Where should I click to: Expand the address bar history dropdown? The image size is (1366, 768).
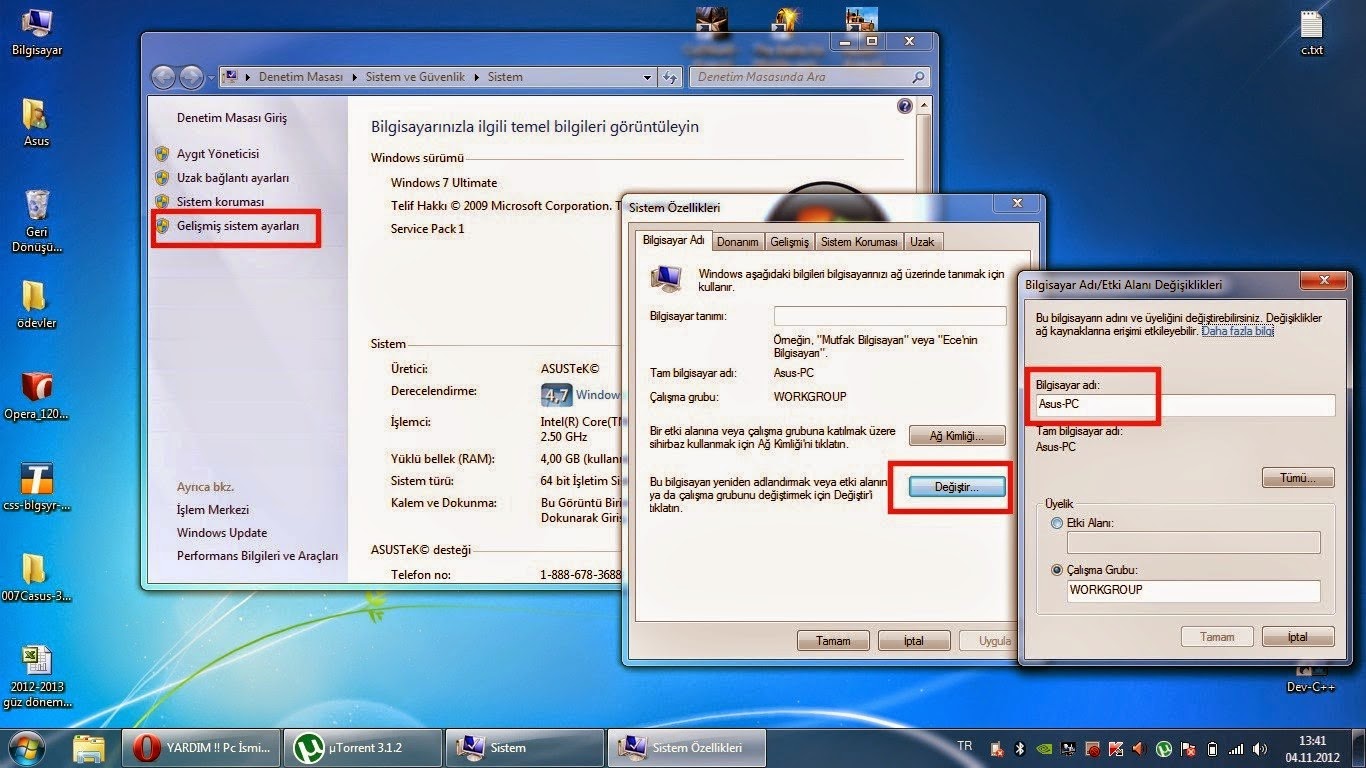[x=648, y=77]
